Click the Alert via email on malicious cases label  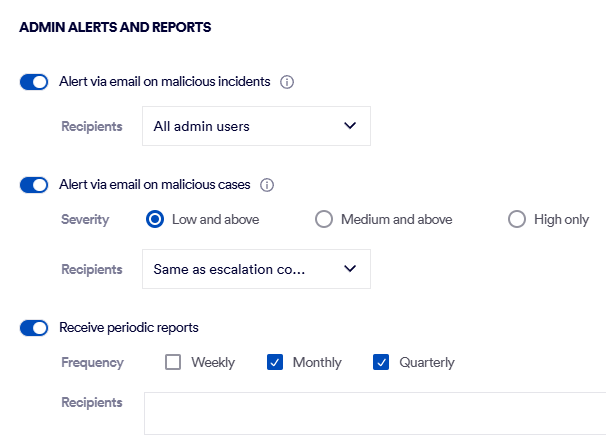(x=155, y=185)
